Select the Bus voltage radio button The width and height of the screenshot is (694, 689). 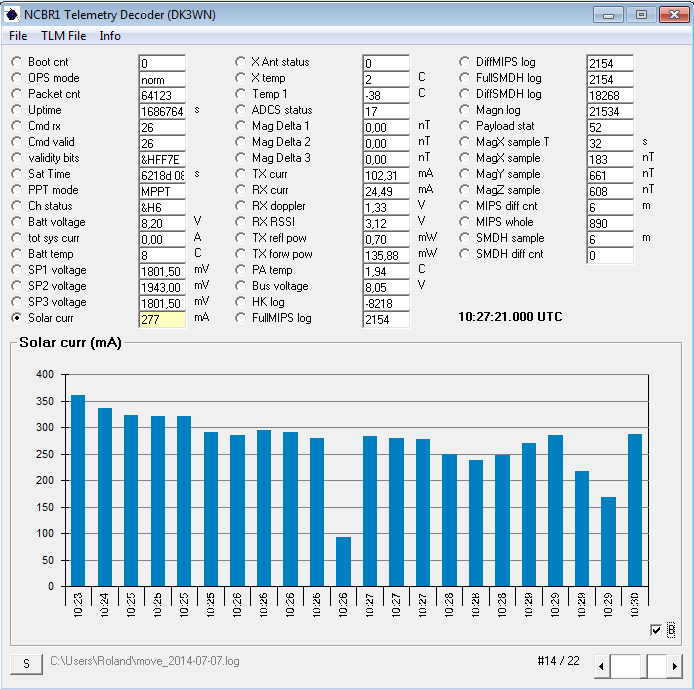pyautogui.click(x=241, y=285)
